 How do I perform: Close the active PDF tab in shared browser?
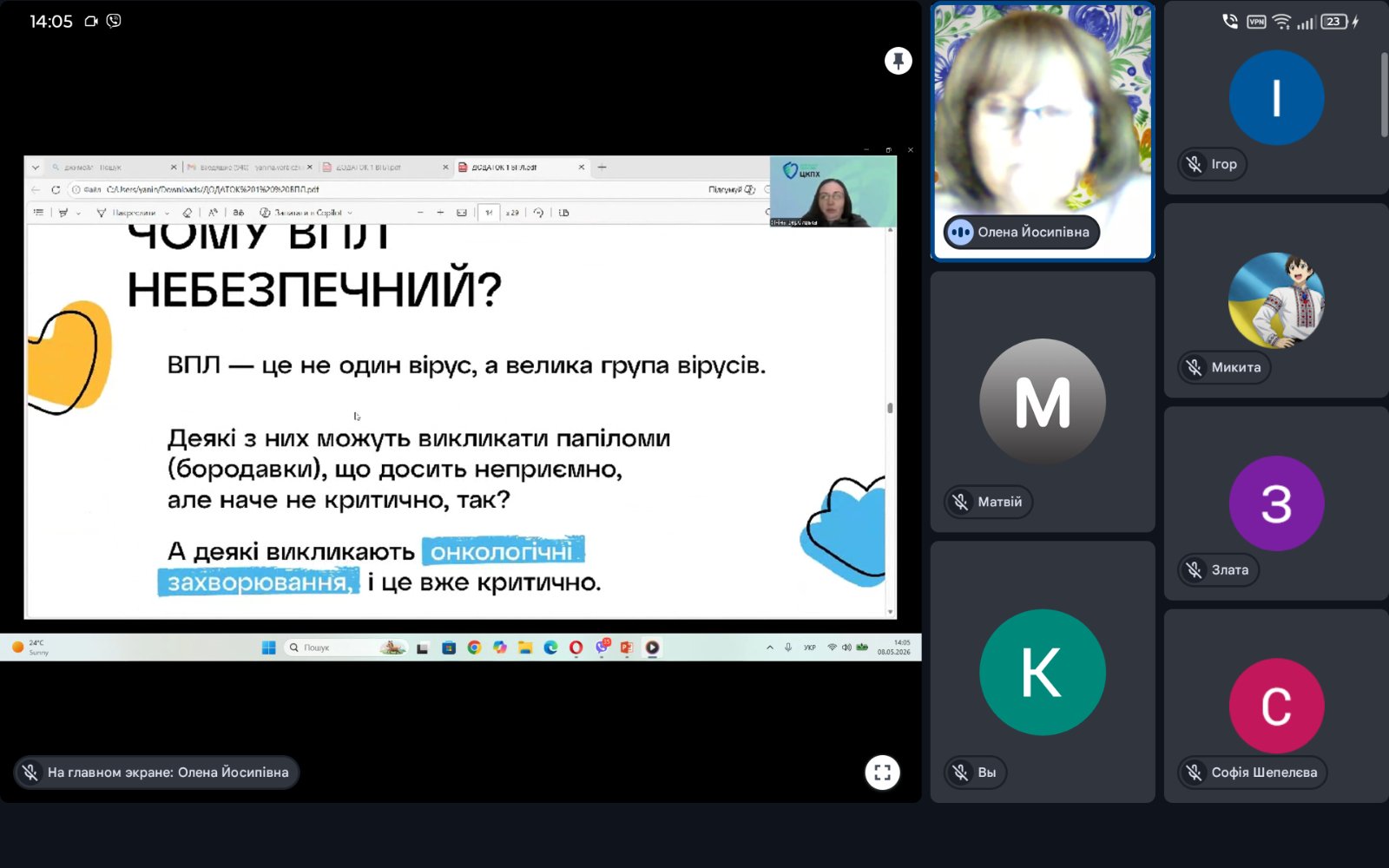[x=582, y=168]
